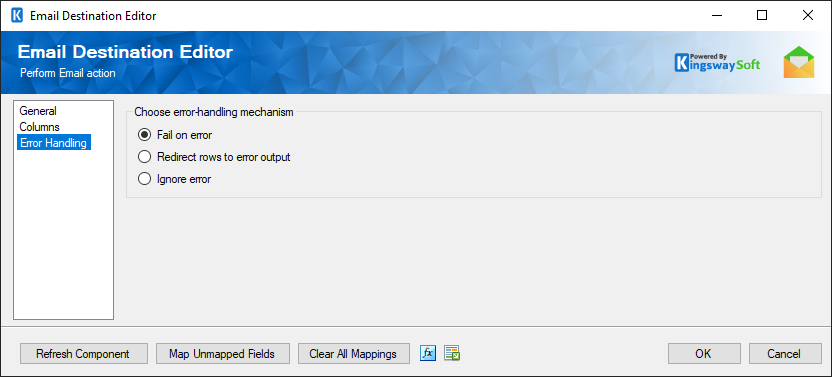Switch to the Columns page

pyautogui.click(x=39, y=127)
